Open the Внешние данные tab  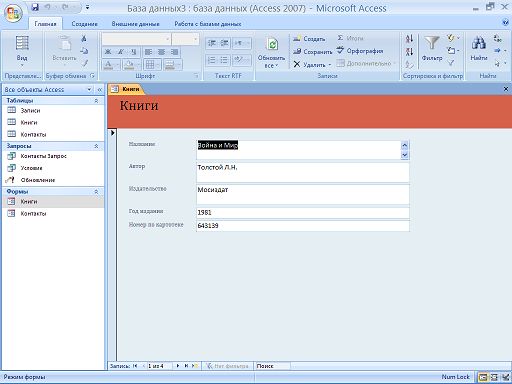pyautogui.click(x=135, y=24)
